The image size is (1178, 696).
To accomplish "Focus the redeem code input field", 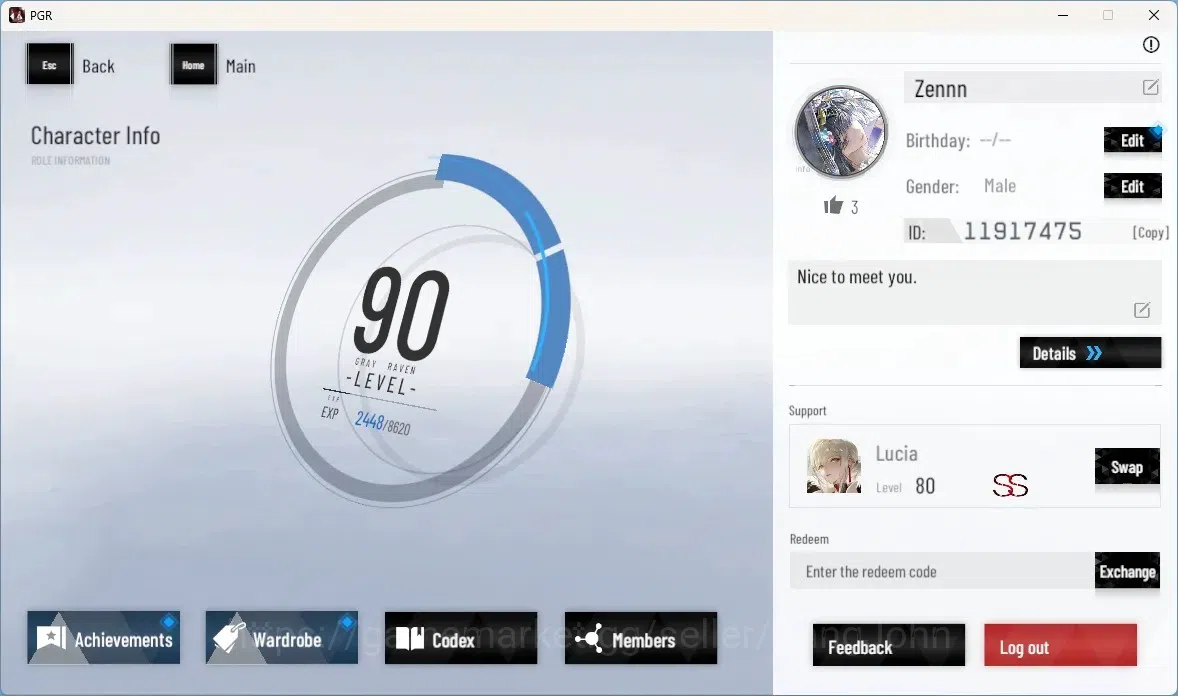I will point(942,571).
